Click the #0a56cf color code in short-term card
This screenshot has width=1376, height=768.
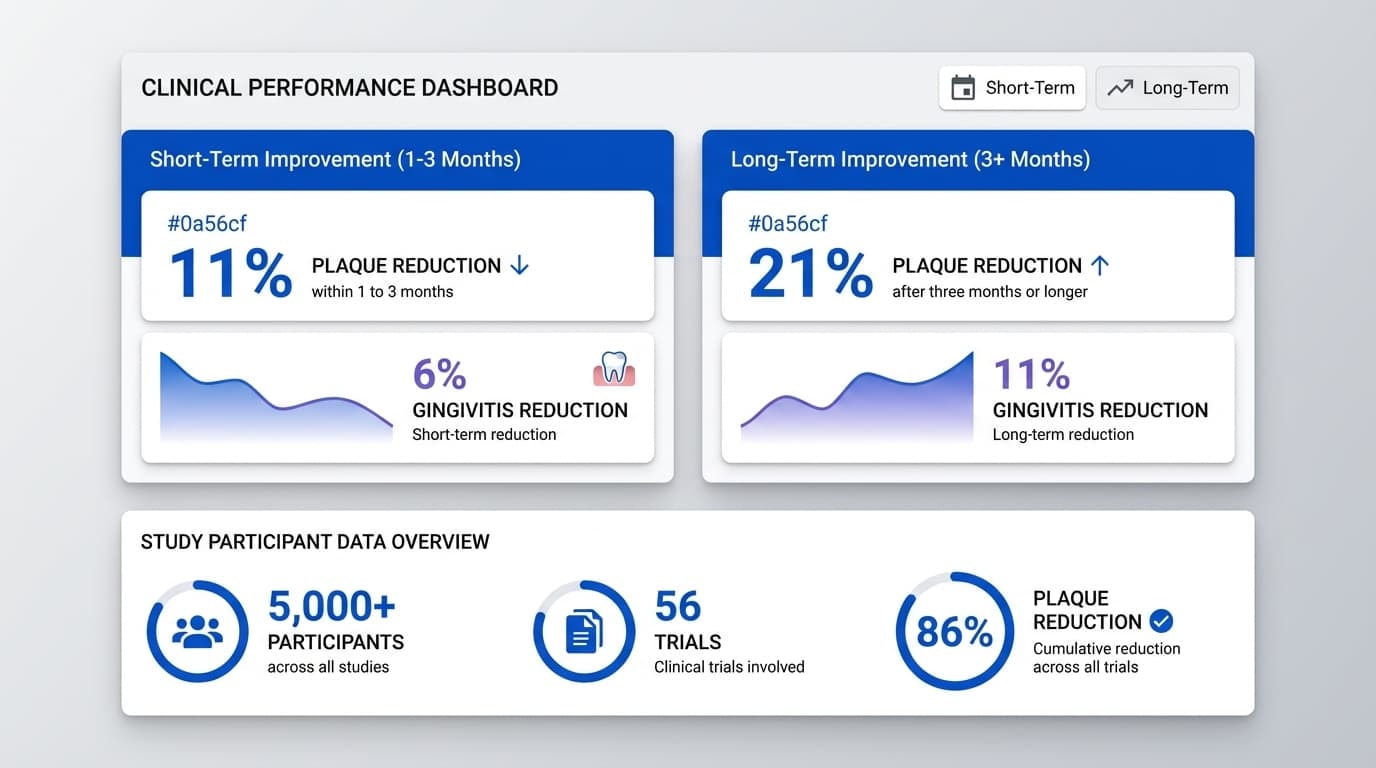[207, 223]
